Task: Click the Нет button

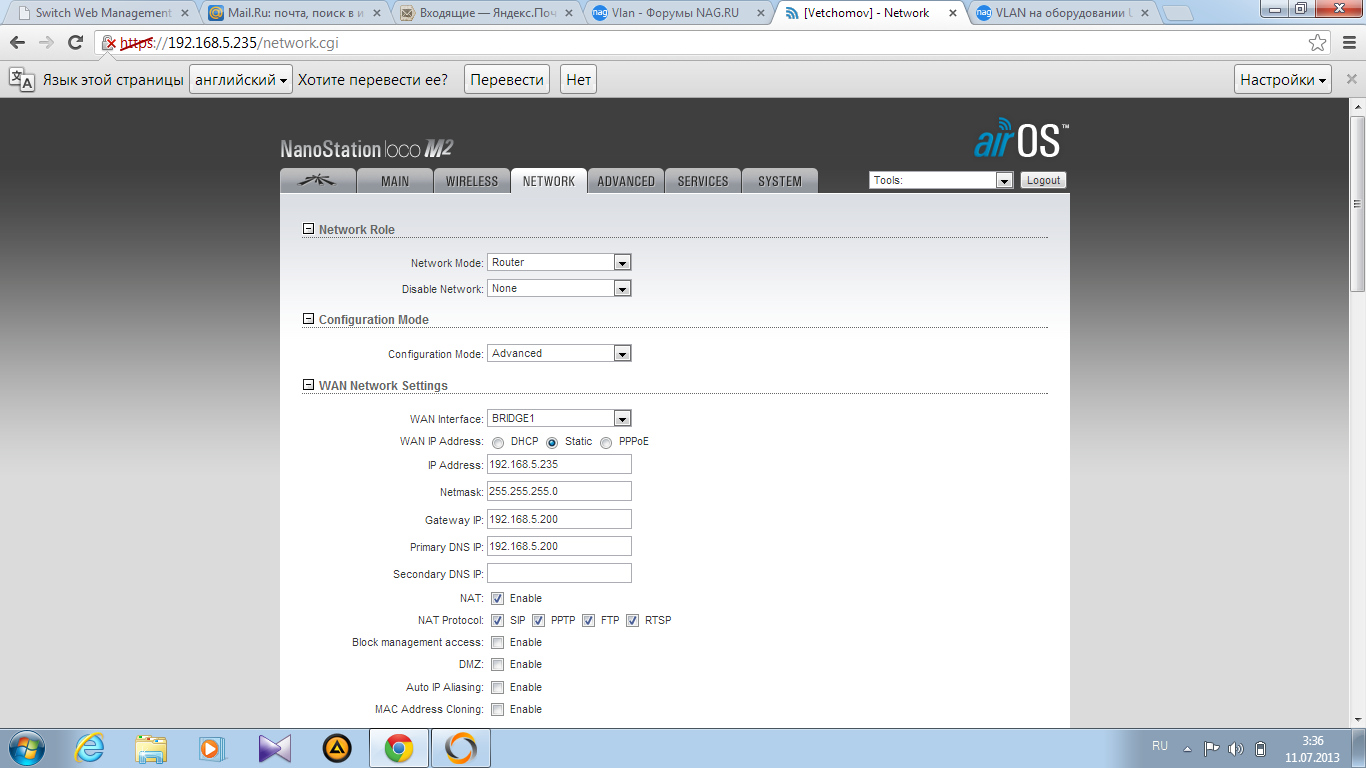Action: pyautogui.click(x=579, y=80)
